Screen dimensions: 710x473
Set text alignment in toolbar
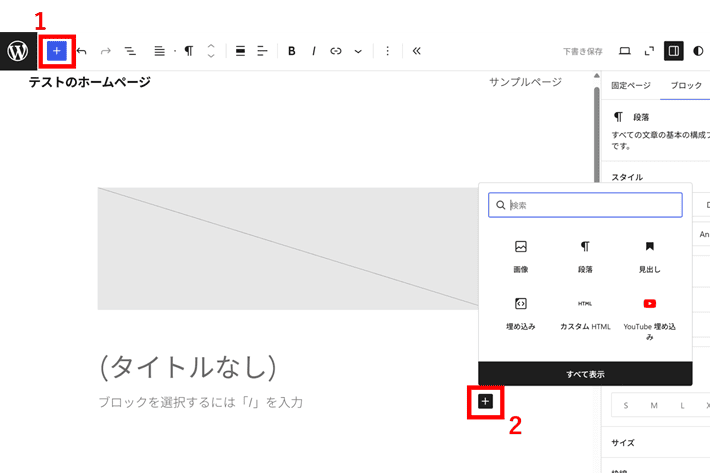[263, 51]
